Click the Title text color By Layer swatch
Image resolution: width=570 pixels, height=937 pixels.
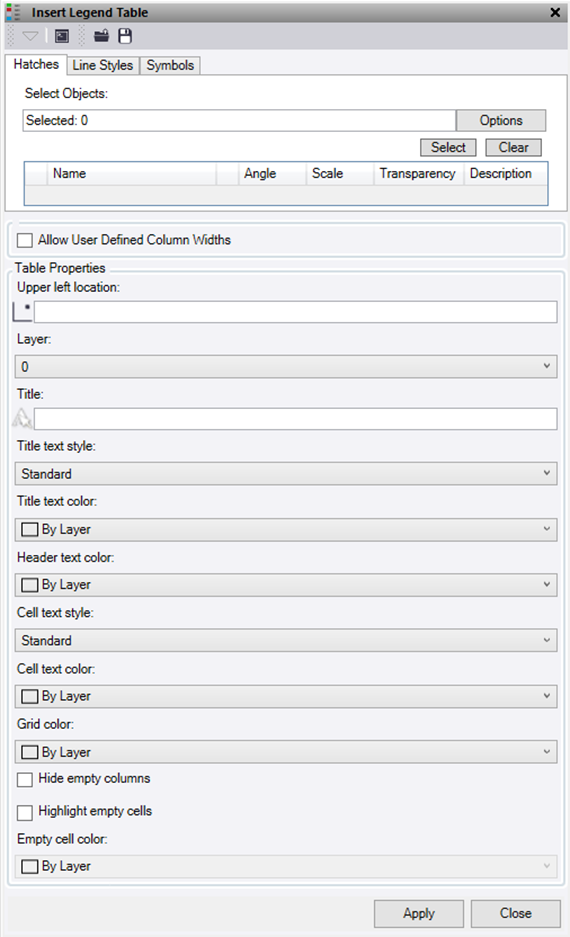29,529
